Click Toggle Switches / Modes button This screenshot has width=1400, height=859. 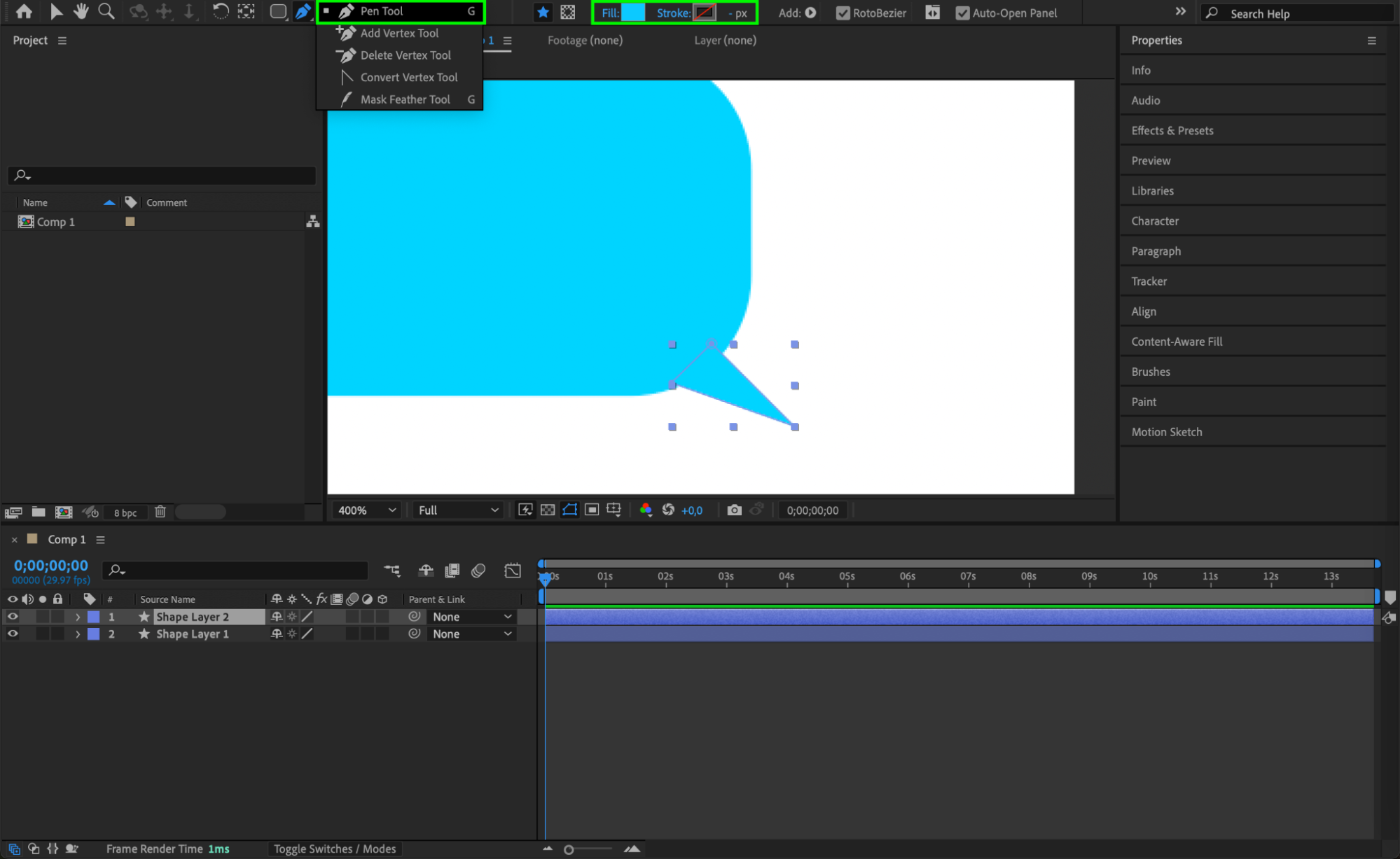coord(334,848)
